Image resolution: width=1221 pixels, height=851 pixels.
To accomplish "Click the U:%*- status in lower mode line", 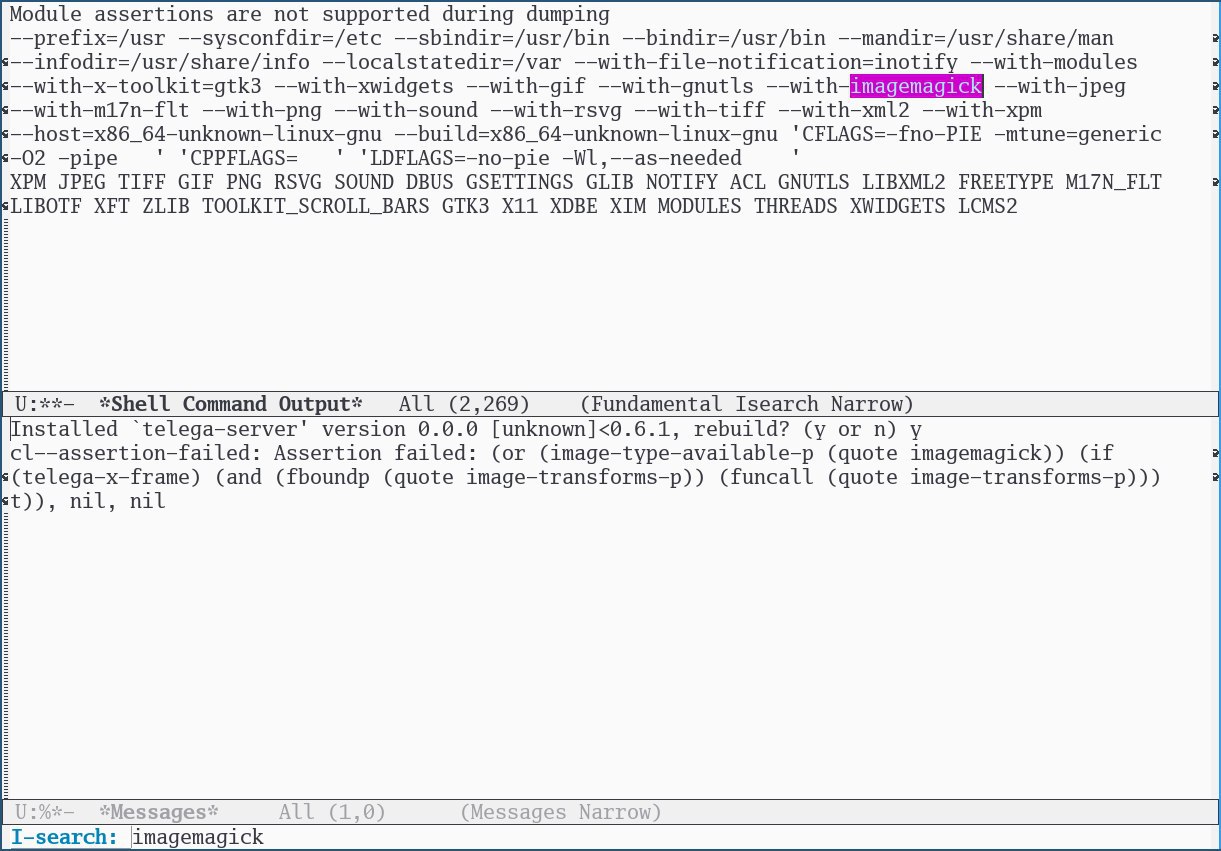I will 45,813.
